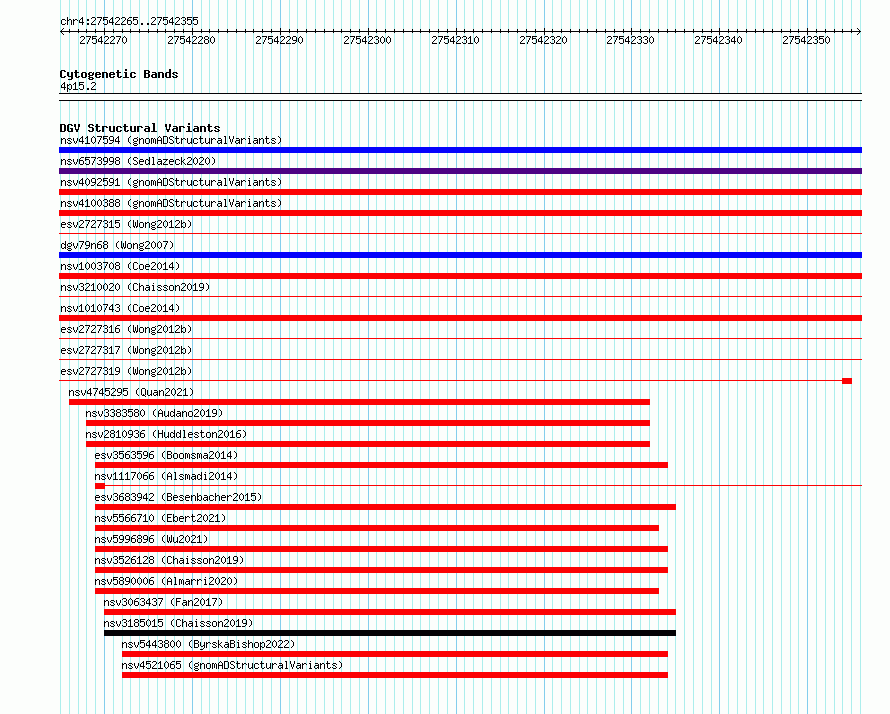Image resolution: width=890 pixels, height=714 pixels.
Task: Open the esv2727319 Wong2012b variant
Action: 126,371
